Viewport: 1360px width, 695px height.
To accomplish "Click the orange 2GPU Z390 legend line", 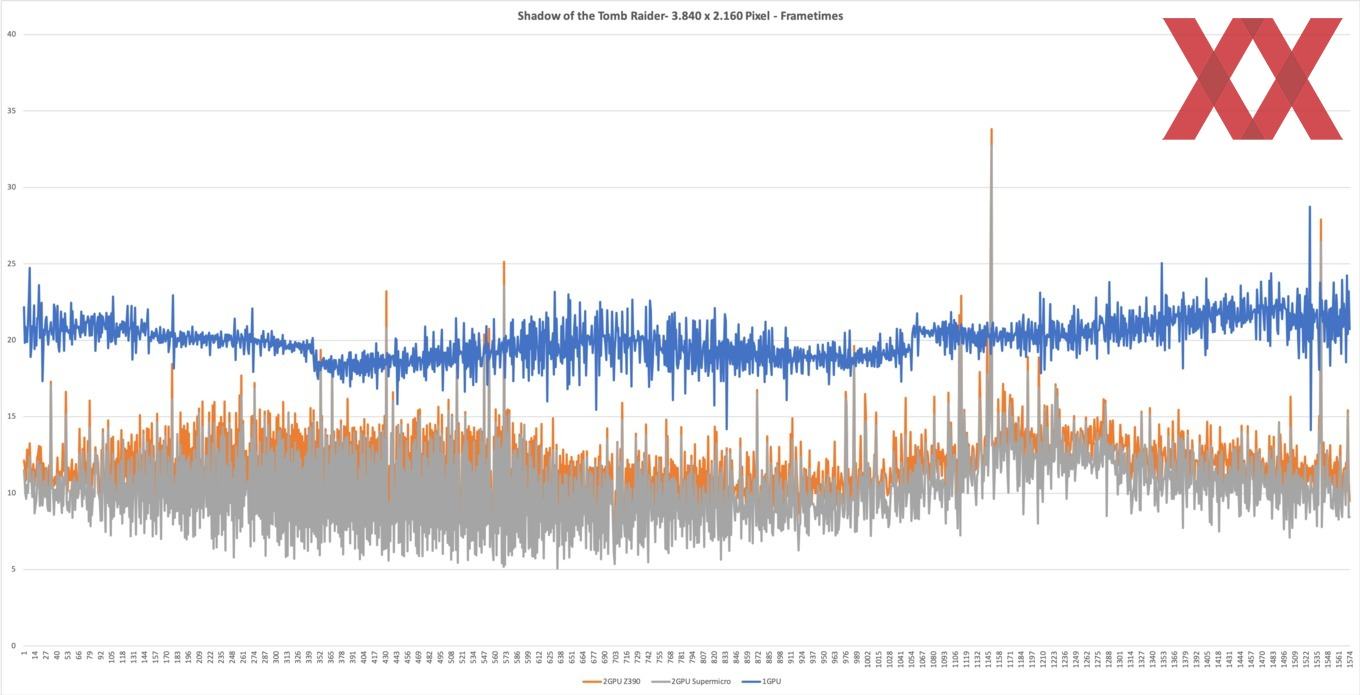I will [x=592, y=681].
